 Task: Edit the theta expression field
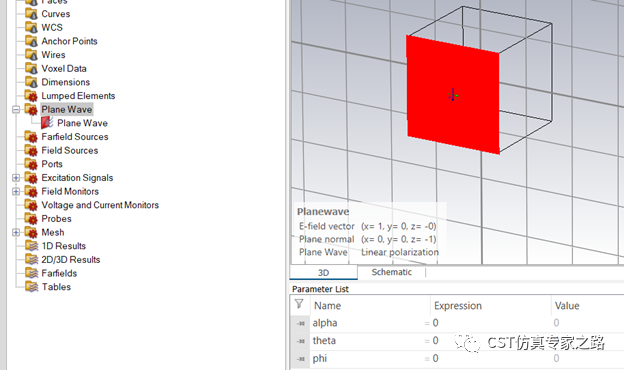pyautogui.click(x=490, y=341)
